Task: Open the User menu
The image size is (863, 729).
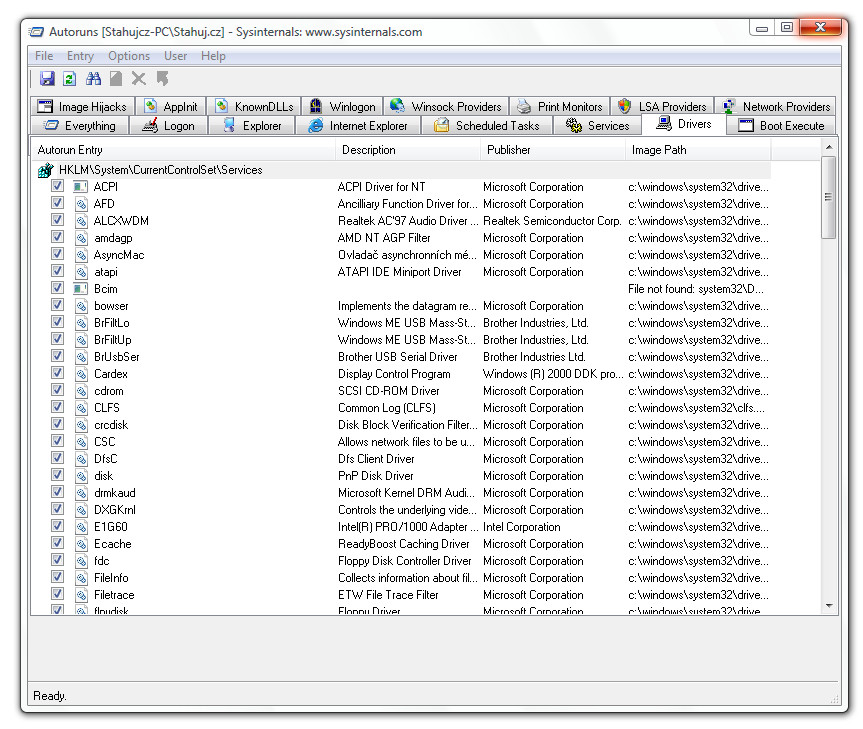Action: [176, 56]
